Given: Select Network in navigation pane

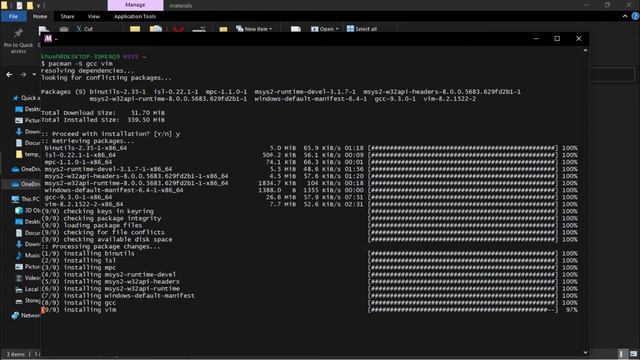Looking at the screenshot, I should [x=26, y=316].
